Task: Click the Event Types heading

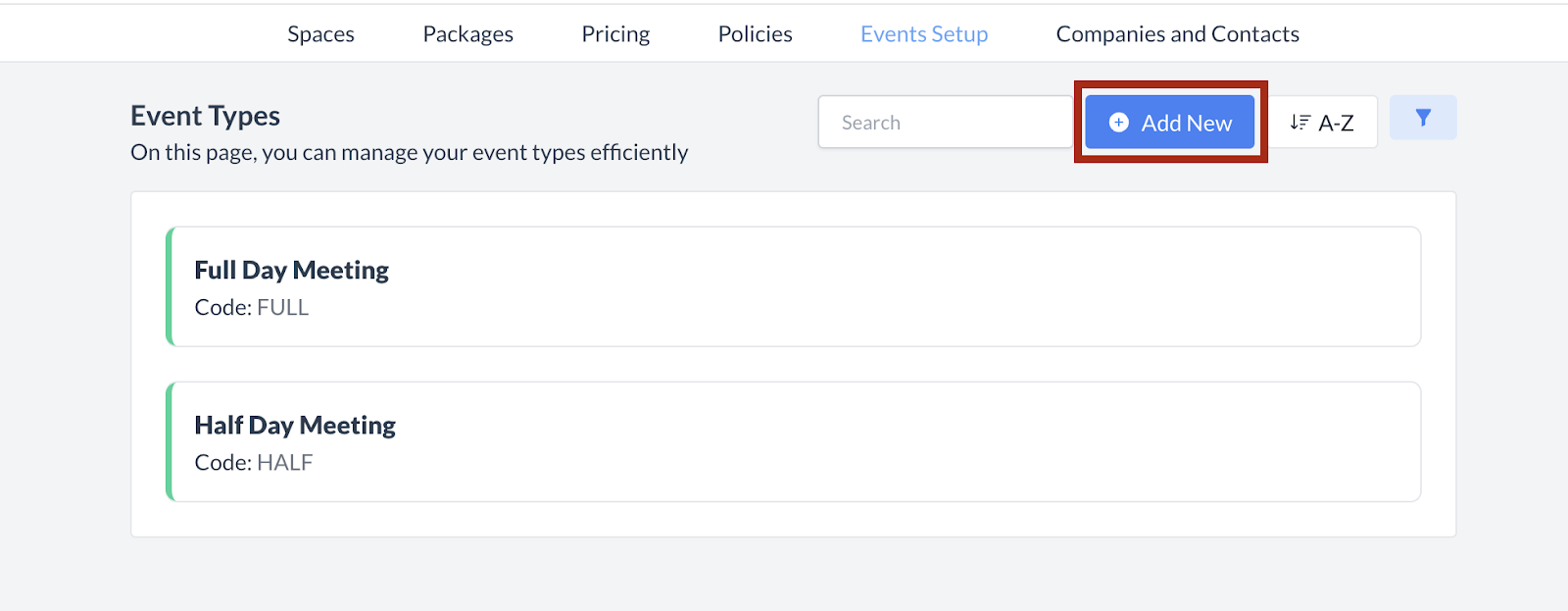Action: pyautogui.click(x=205, y=116)
